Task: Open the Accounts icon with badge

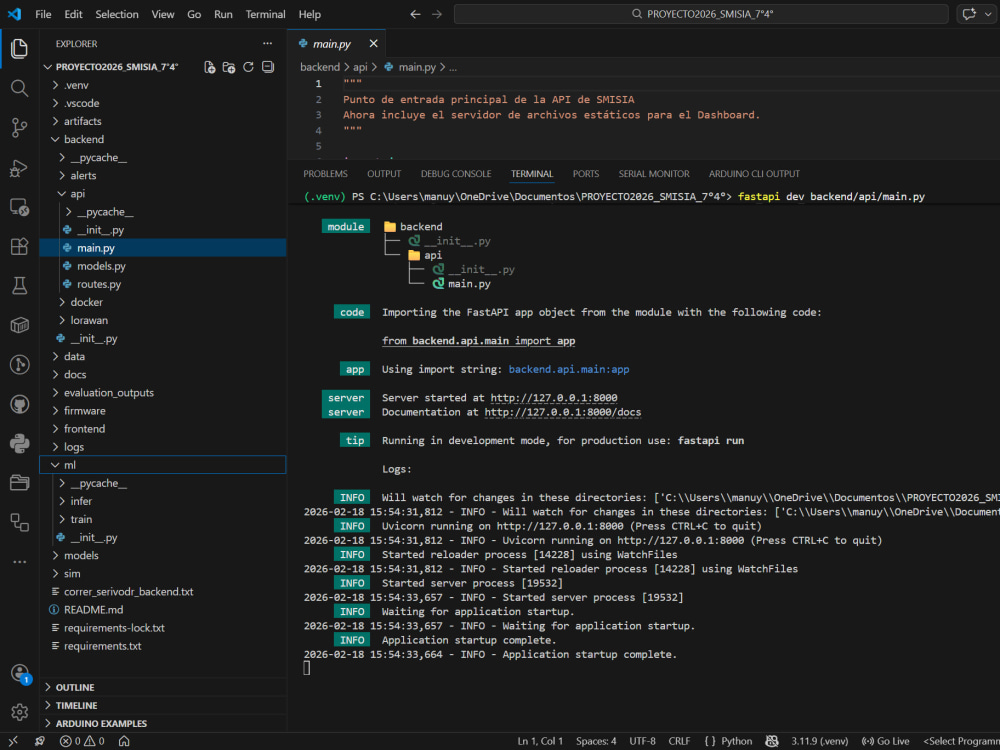Action: tap(20, 673)
